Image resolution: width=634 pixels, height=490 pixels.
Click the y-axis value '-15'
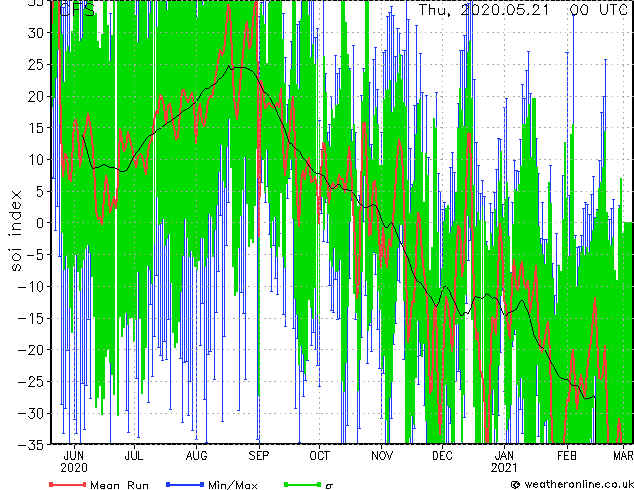point(32,318)
